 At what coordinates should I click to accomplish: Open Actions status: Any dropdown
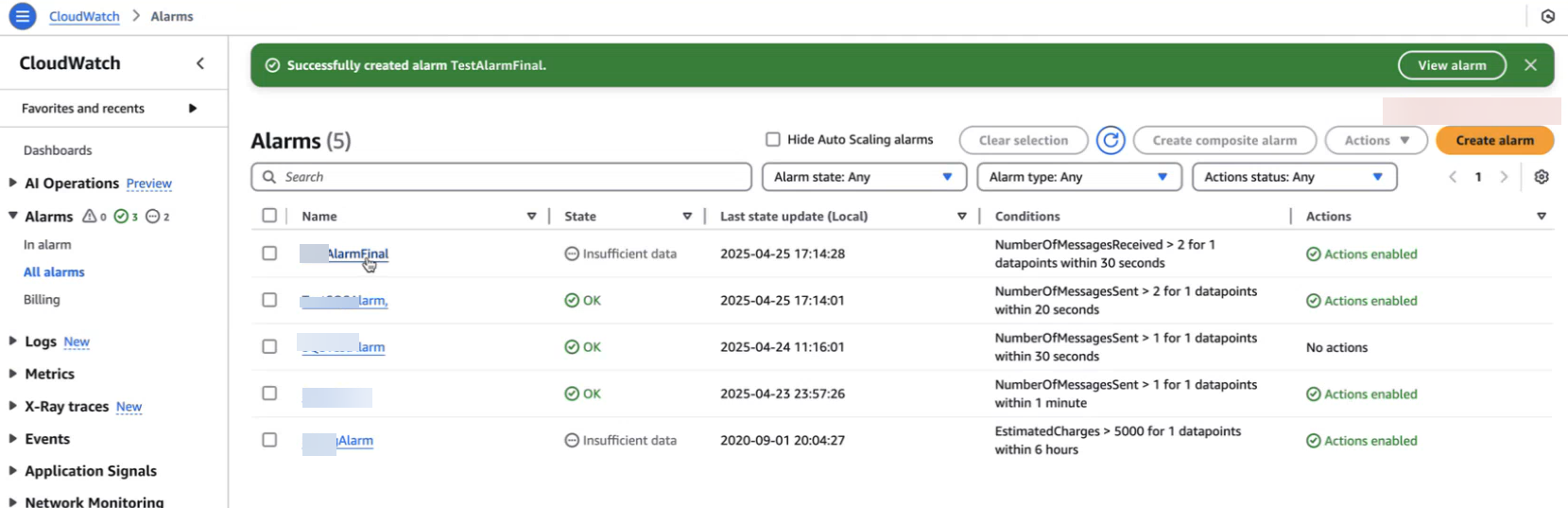(x=1294, y=177)
